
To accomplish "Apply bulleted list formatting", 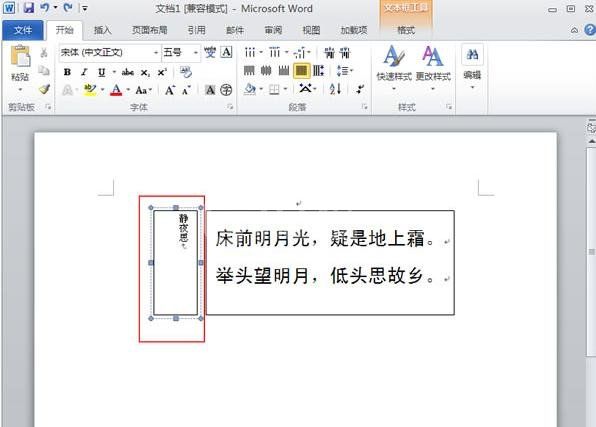I will click(250, 52).
